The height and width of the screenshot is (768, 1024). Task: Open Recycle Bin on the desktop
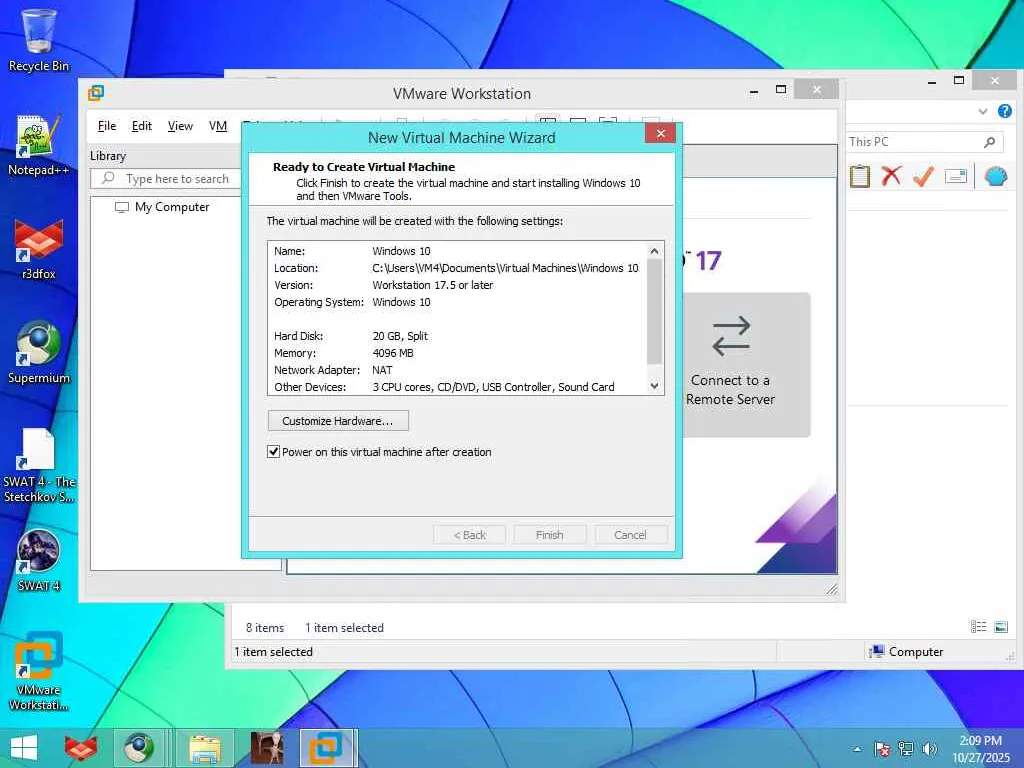coord(39,39)
